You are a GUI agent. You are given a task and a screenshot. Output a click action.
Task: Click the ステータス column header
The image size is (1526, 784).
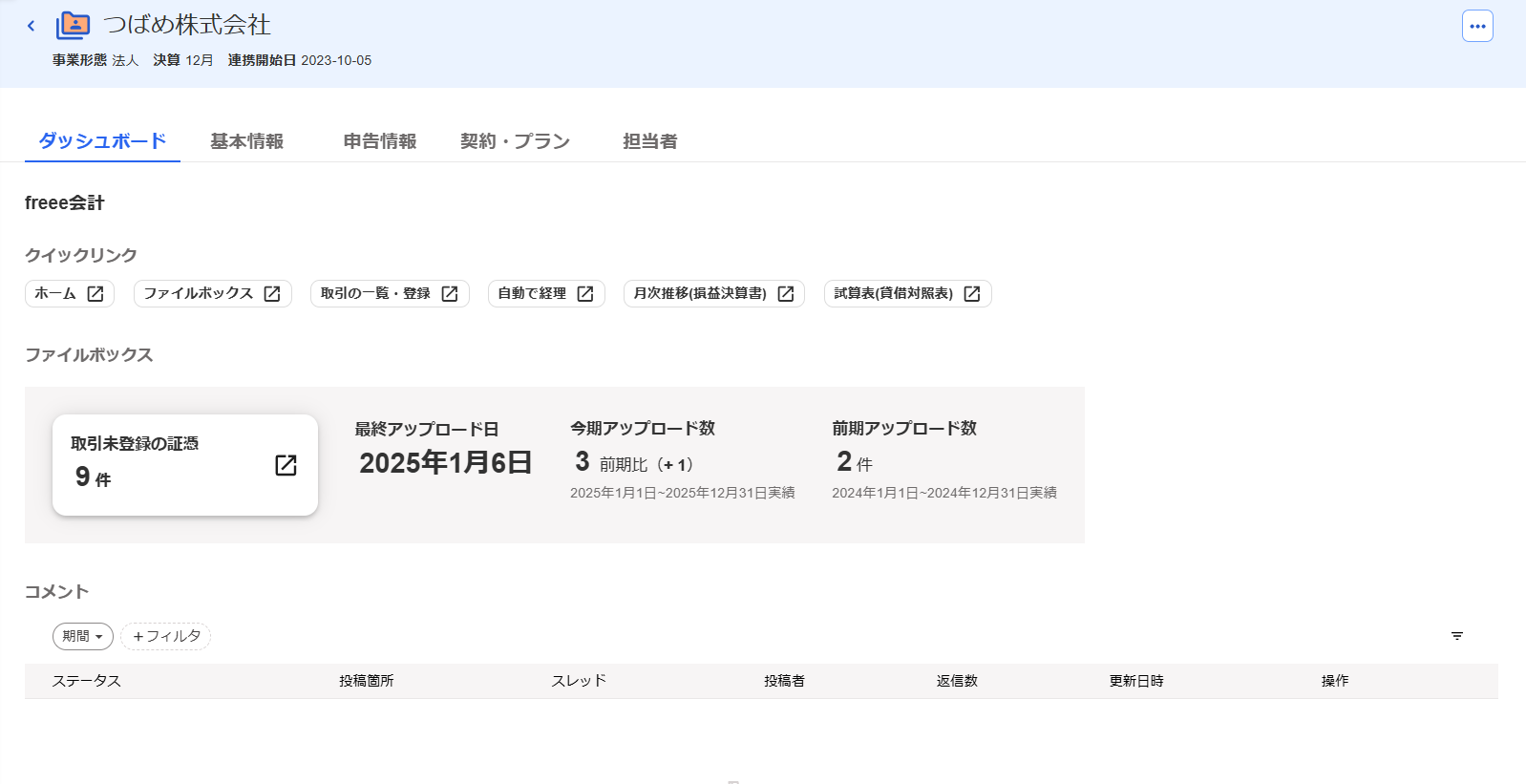click(87, 681)
